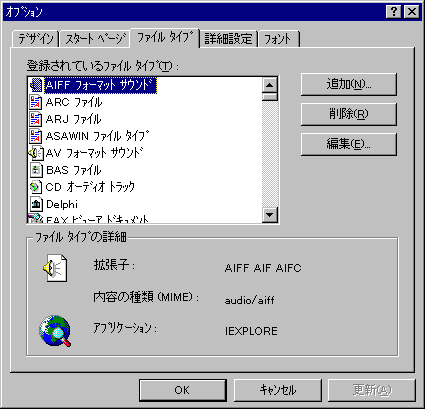Confirm with the OK button

[x=182, y=390]
